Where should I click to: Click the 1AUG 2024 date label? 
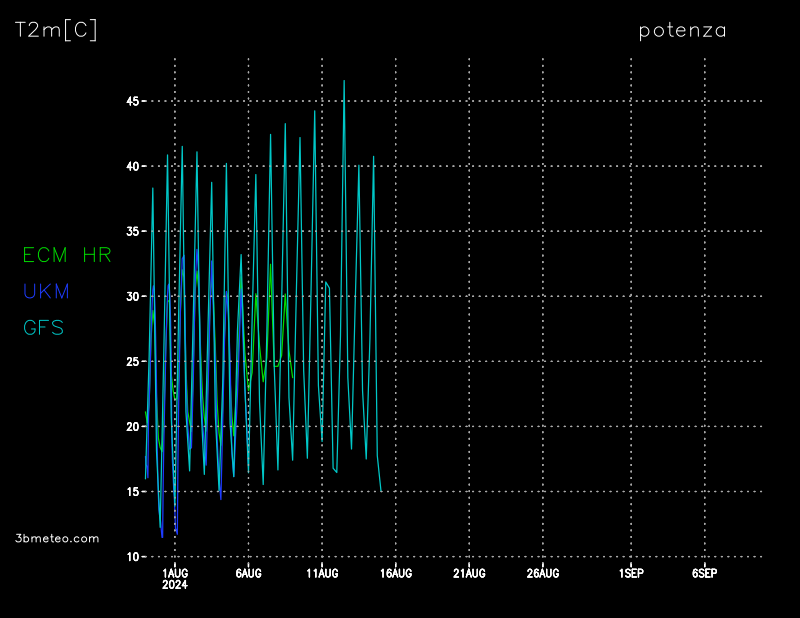coord(175,578)
